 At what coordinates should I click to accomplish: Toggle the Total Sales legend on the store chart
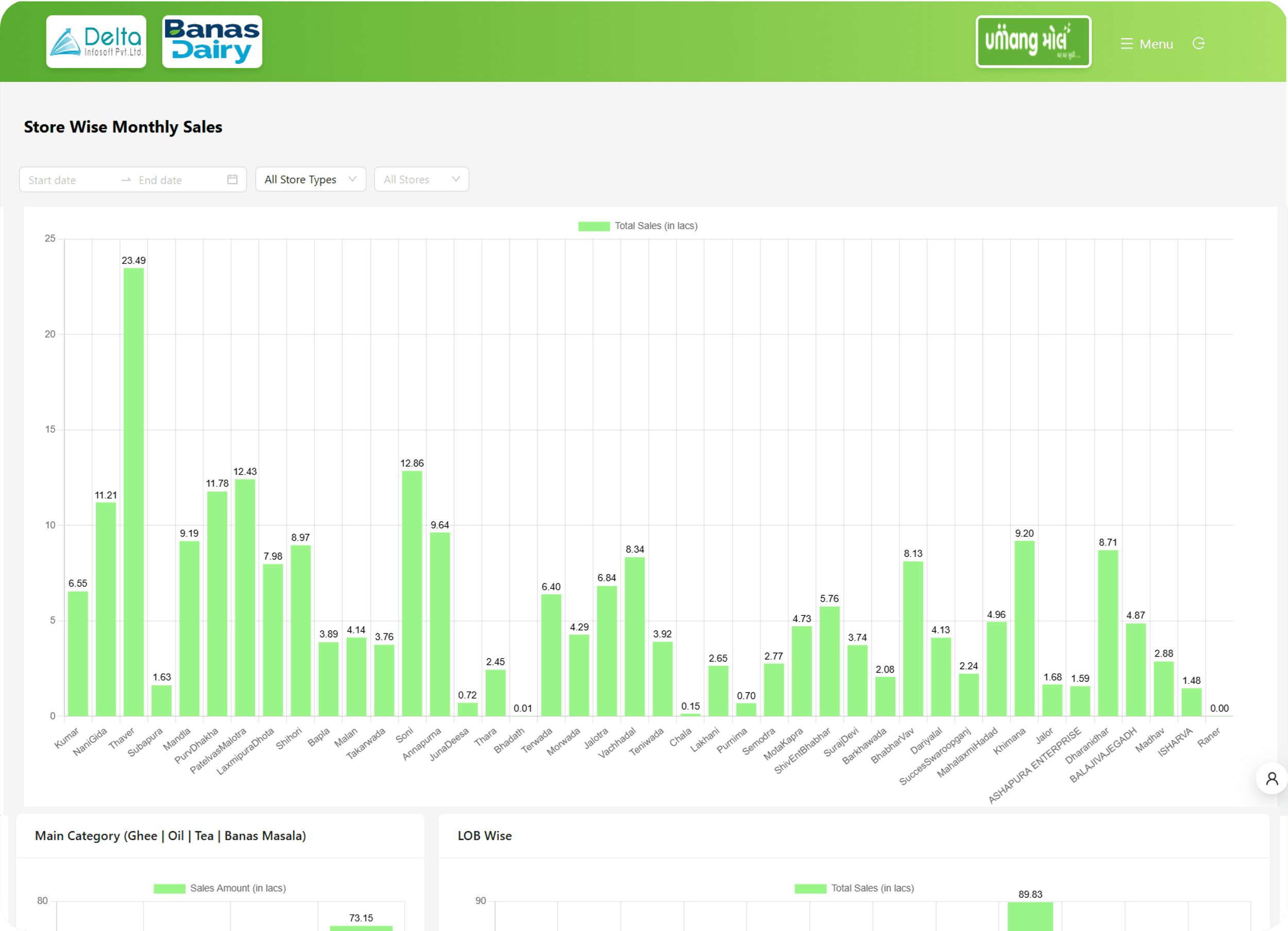[x=638, y=226]
